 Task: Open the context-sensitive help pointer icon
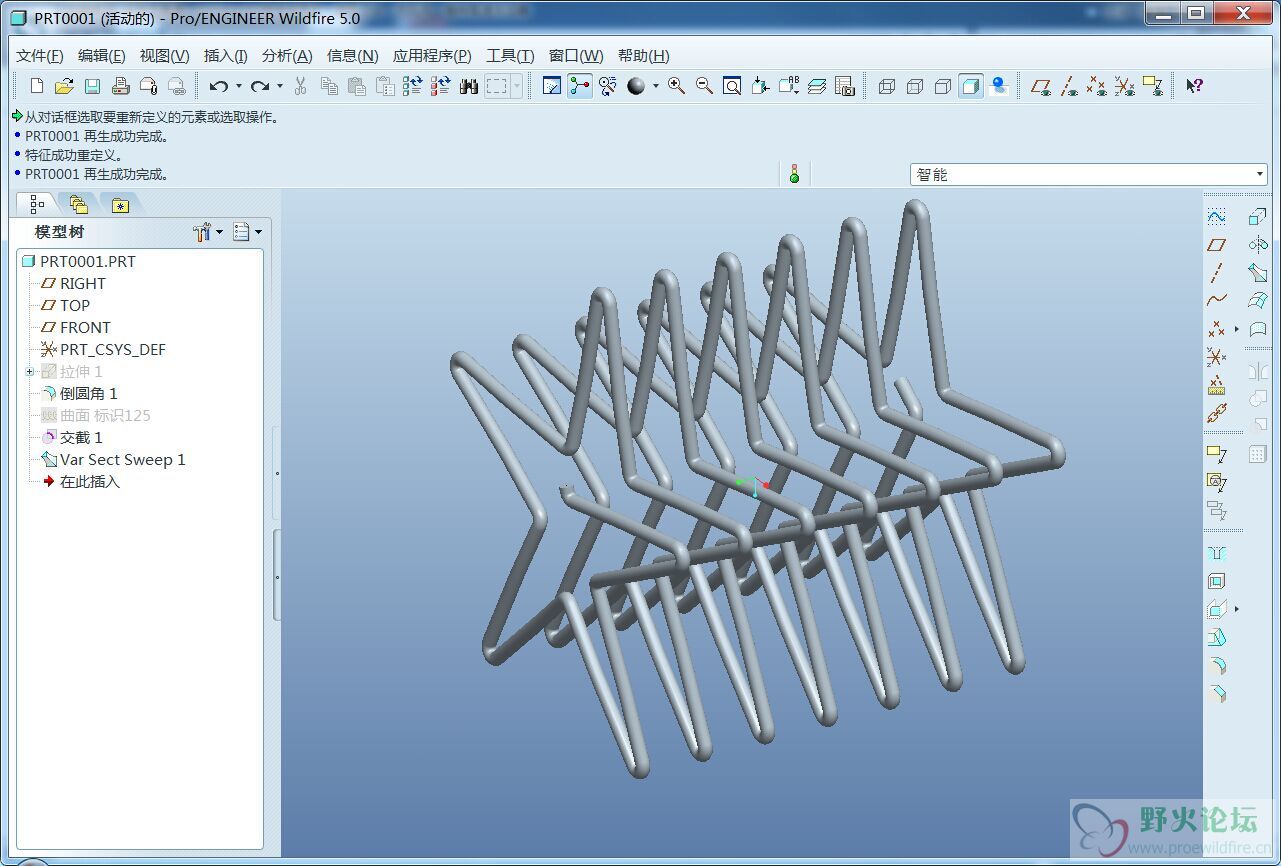point(1194,86)
